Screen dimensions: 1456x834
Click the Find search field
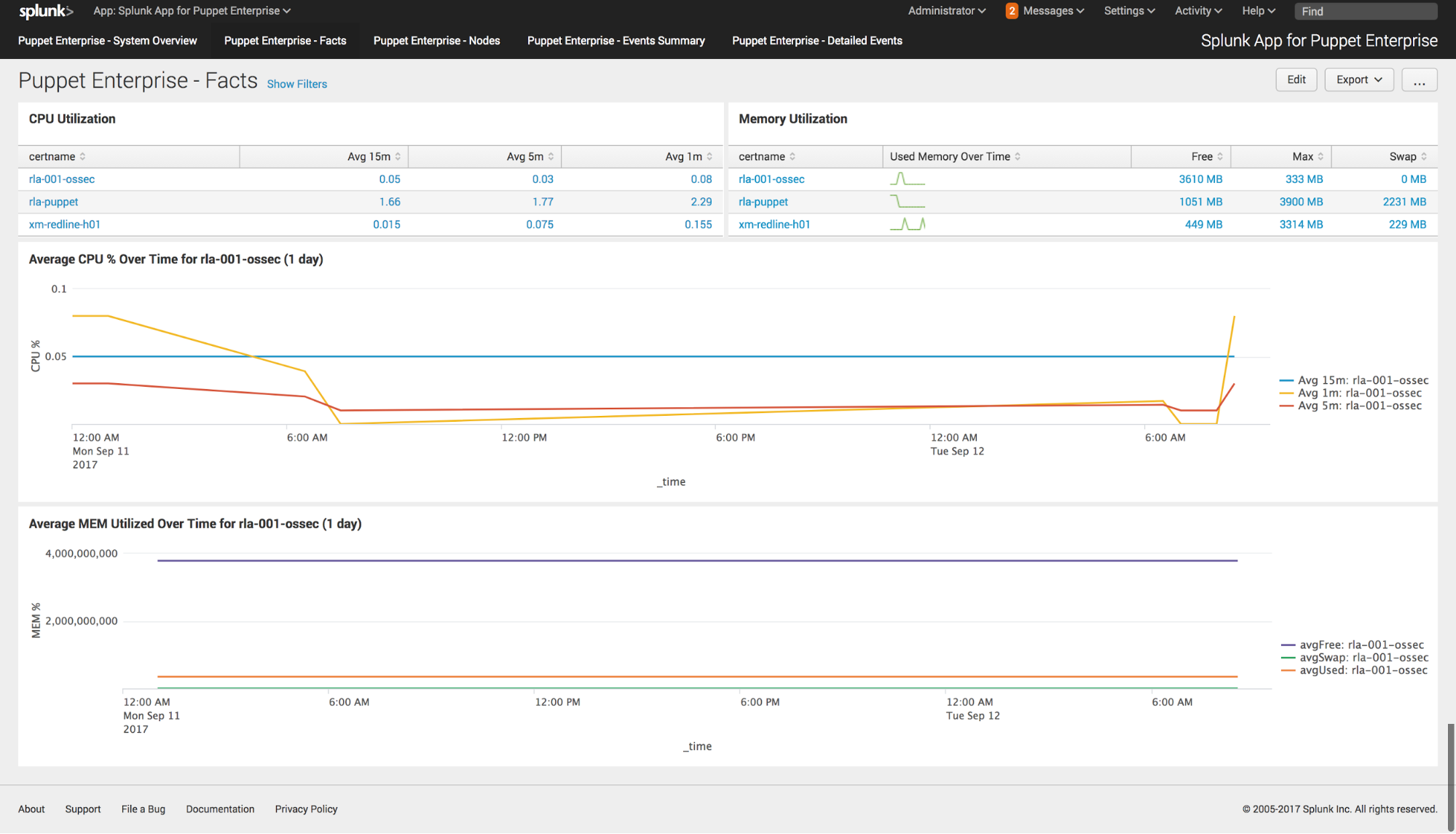point(1365,11)
